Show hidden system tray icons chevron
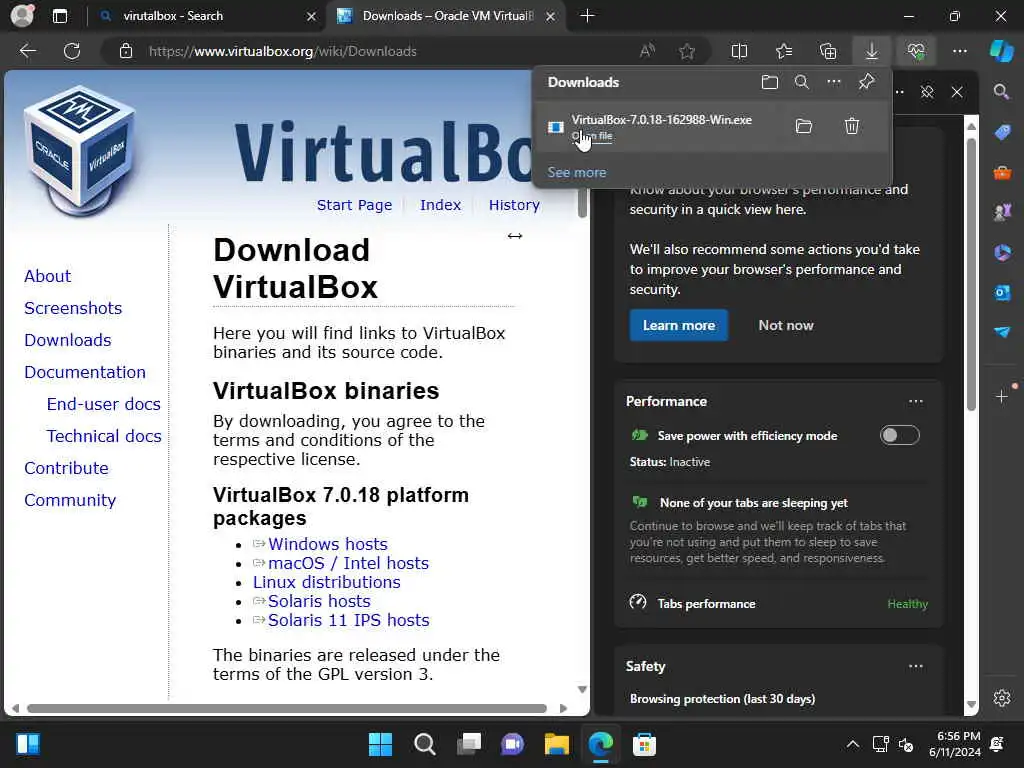 coord(852,744)
